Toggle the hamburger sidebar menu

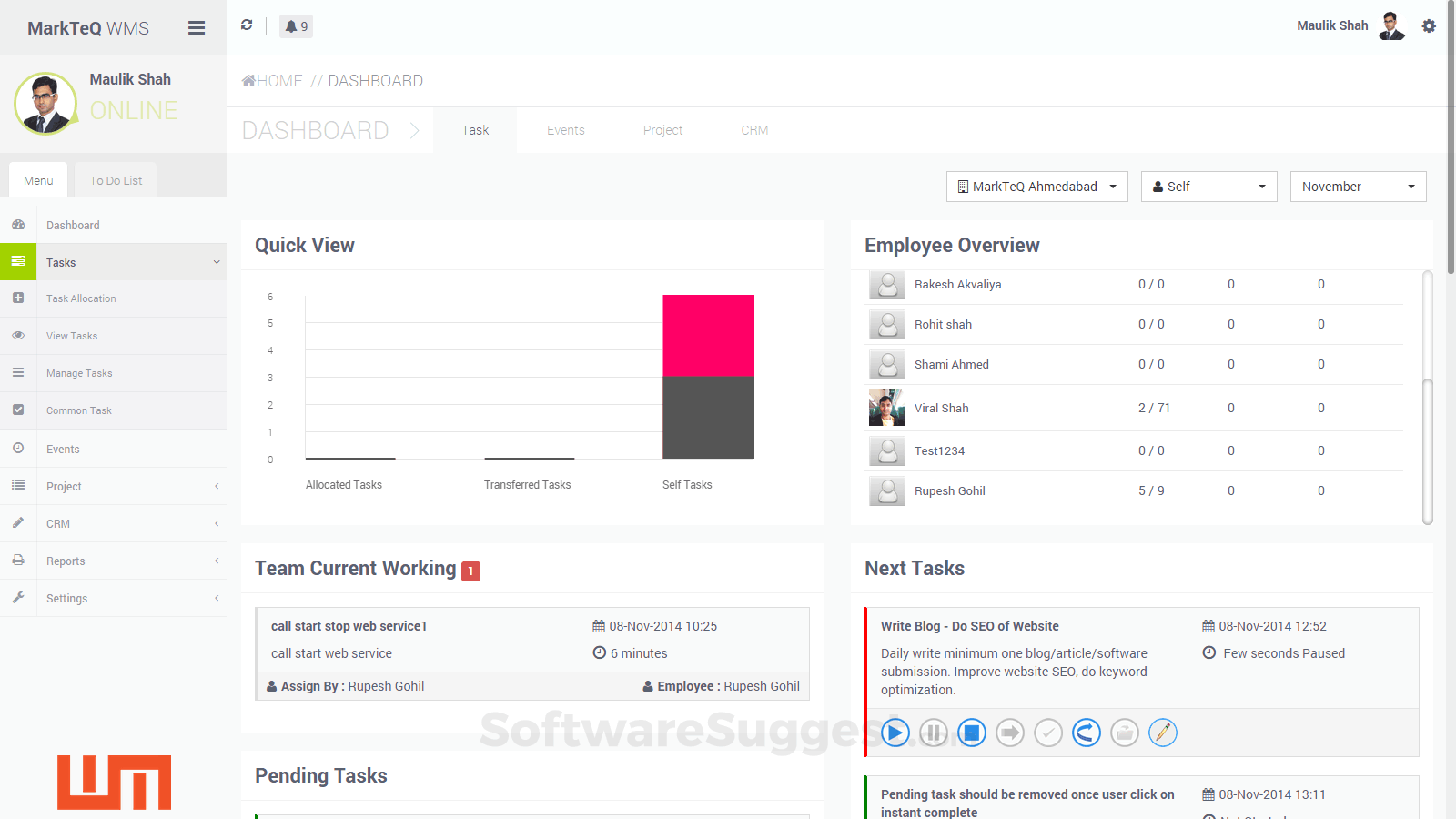pyautogui.click(x=197, y=28)
